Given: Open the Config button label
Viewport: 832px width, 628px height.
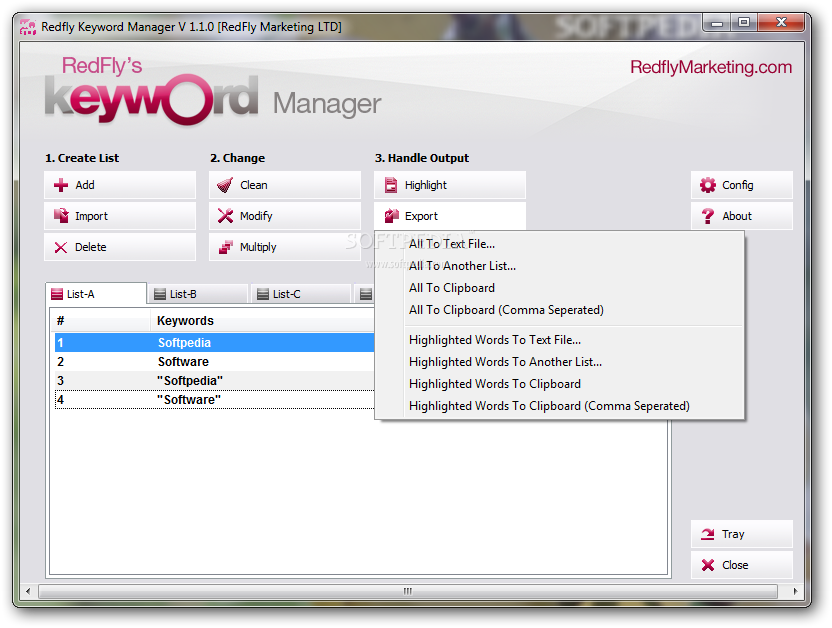Looking at the screenshot, I should tap(738, 185).
